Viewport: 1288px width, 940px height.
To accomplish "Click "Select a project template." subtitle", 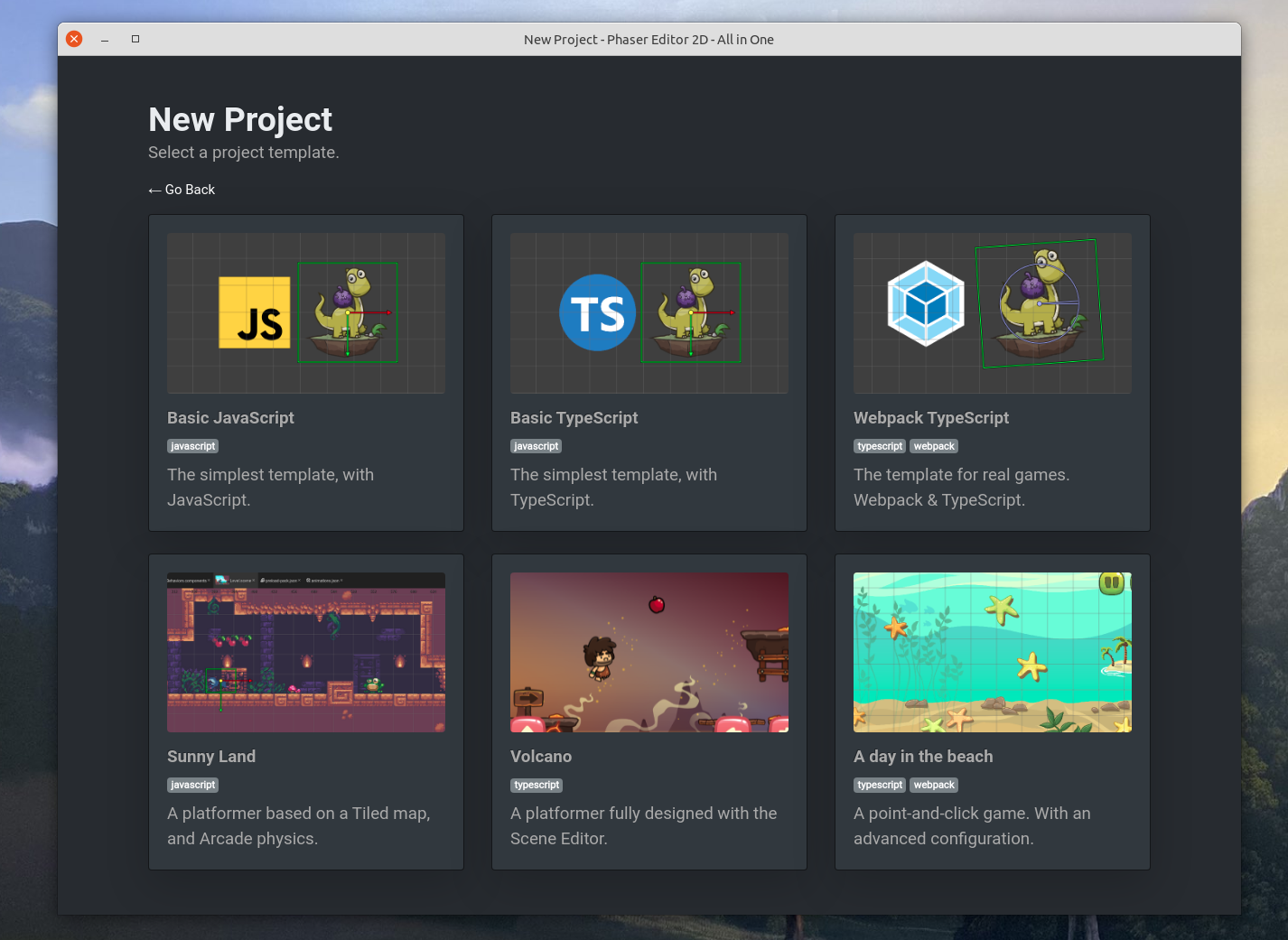I will 244,153.
